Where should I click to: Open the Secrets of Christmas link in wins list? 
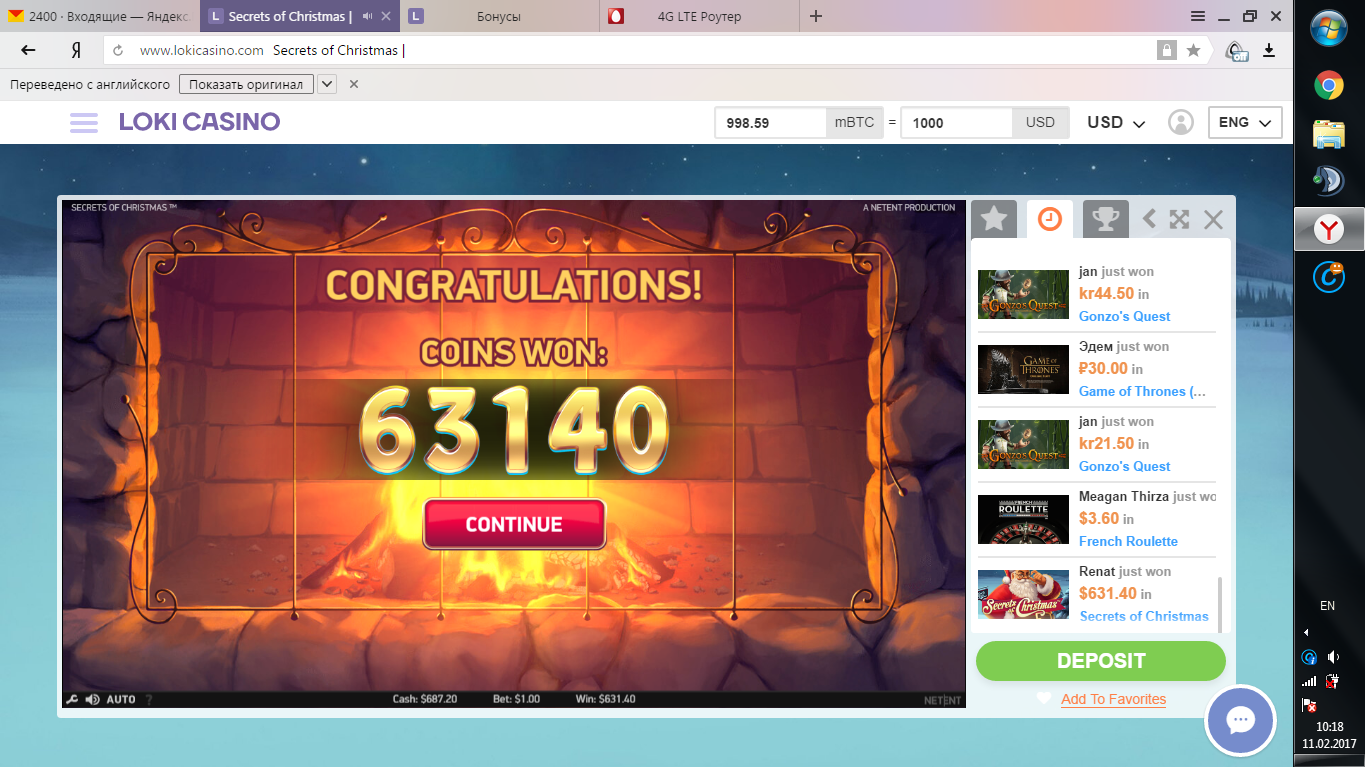tap(1144, 616)
